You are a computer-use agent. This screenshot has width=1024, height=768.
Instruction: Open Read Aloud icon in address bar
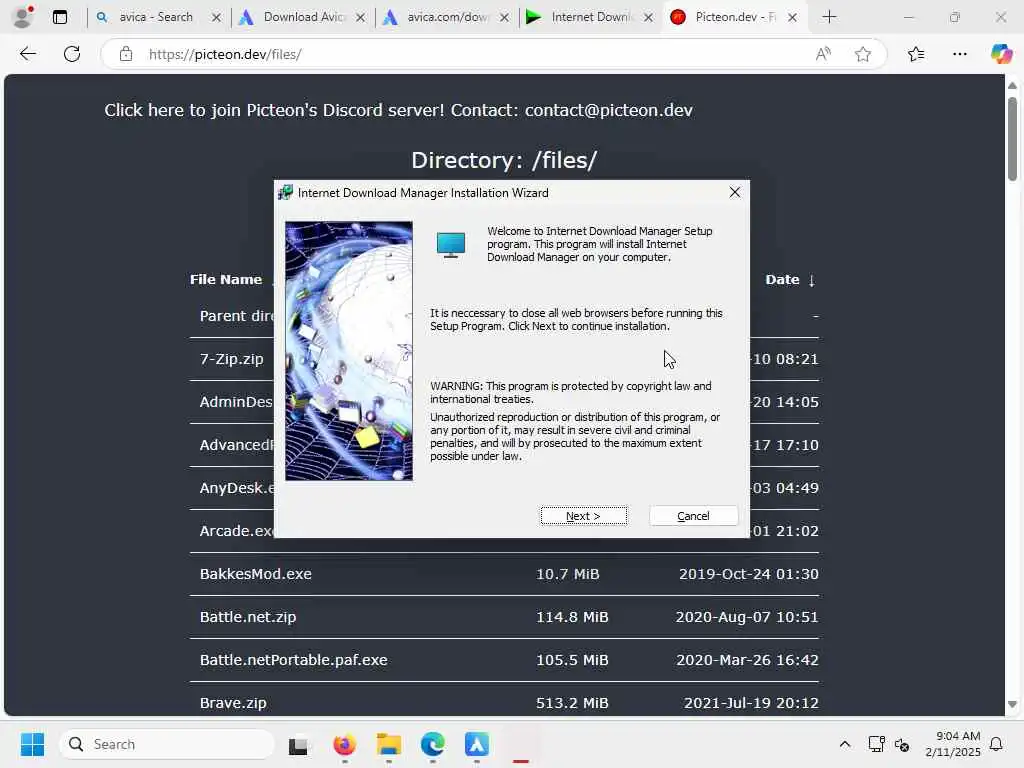pos(823,54)
